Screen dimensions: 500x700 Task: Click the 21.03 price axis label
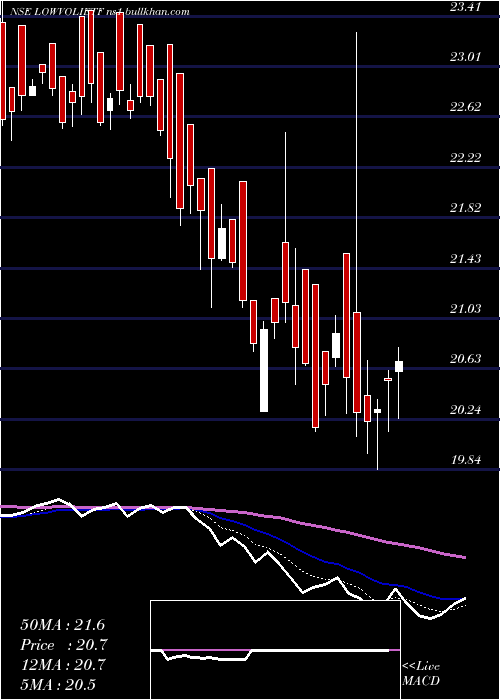[x=465, y=309]
